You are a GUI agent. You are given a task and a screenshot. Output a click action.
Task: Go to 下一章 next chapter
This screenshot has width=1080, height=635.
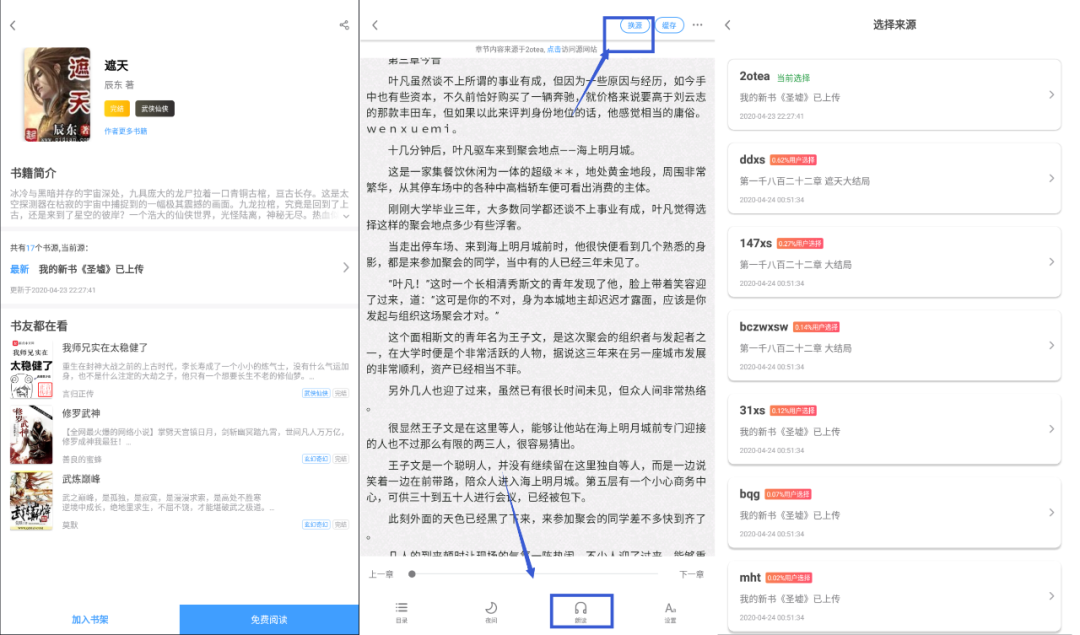[x=692, y=574]
